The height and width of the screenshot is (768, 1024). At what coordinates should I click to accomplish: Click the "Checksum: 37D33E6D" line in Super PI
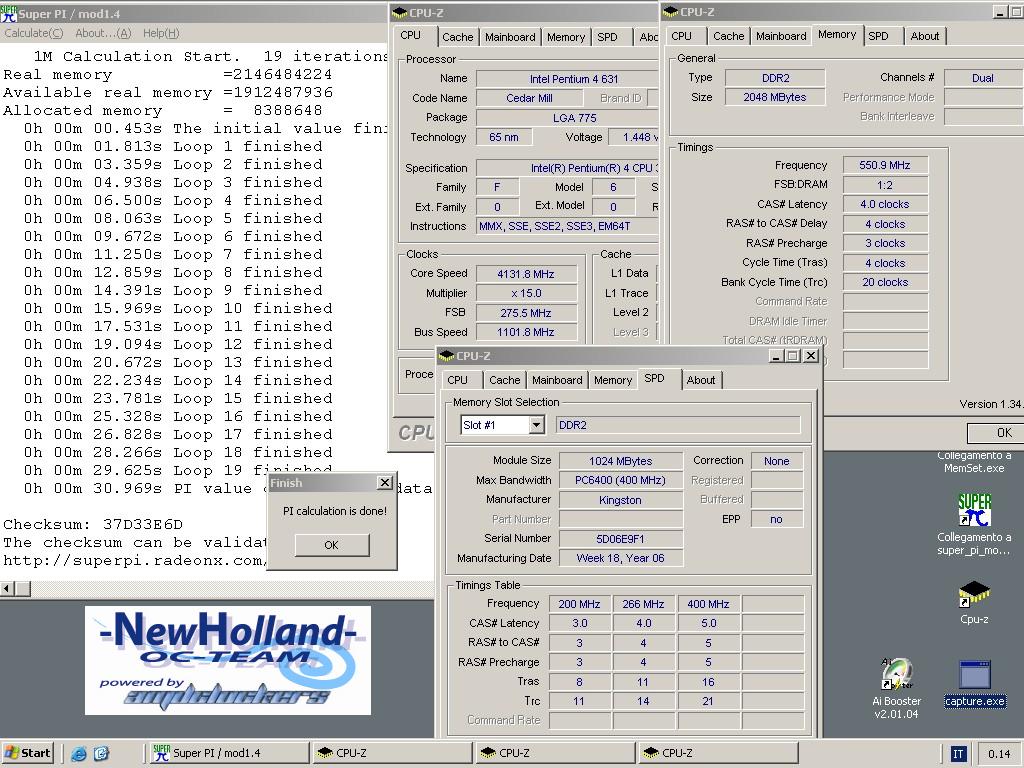(x=93, y=524)
